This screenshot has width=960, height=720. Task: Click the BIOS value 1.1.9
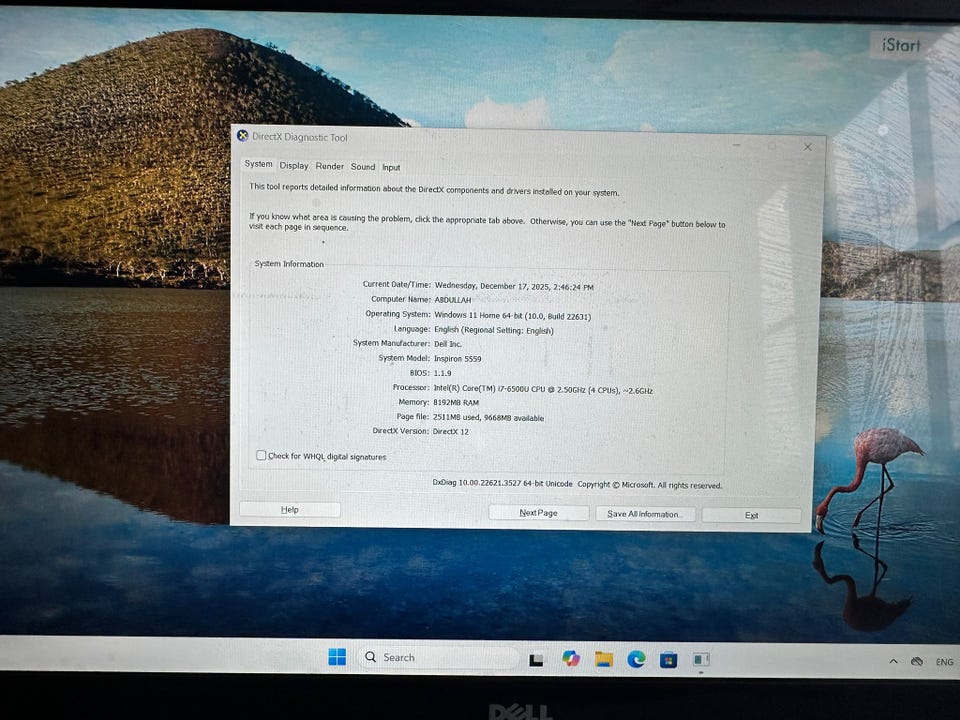tap(442, 373)
